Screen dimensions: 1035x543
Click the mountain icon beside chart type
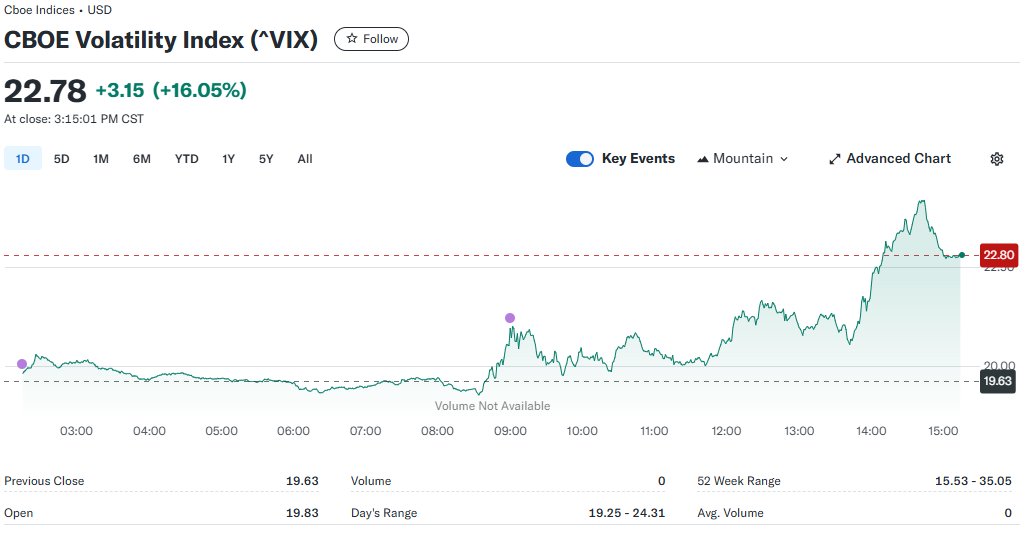tap(703, 159)
